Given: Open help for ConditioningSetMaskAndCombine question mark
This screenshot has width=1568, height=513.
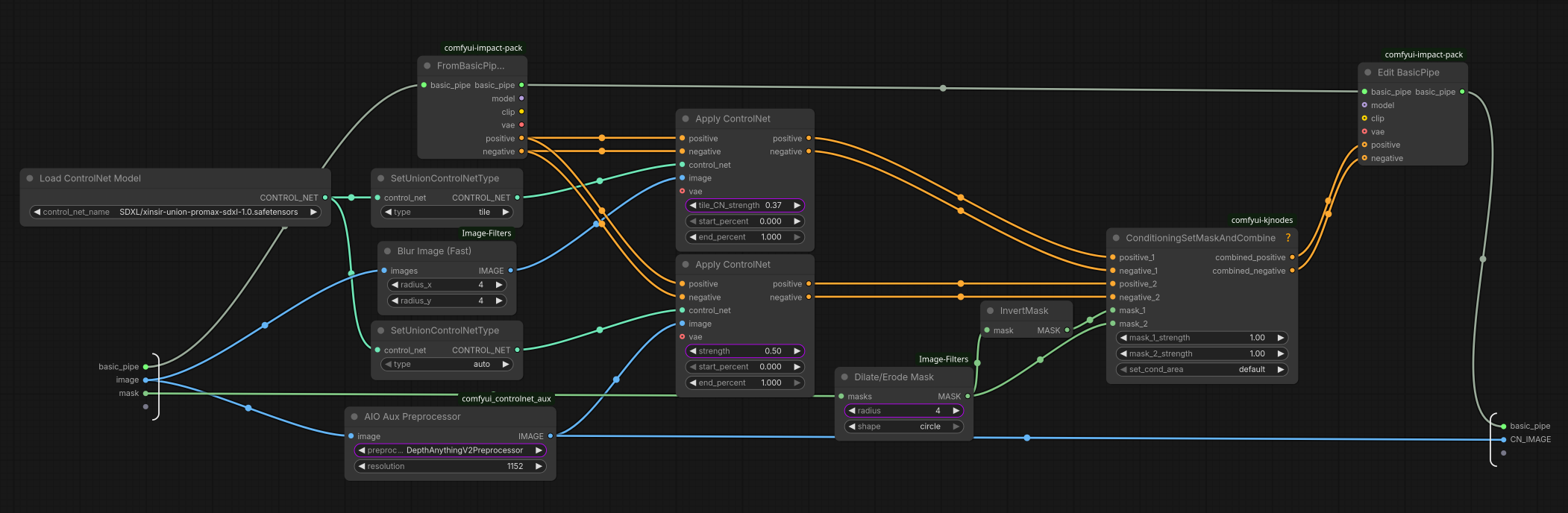Looking at the screenshot, I should tap(1288, 238).
